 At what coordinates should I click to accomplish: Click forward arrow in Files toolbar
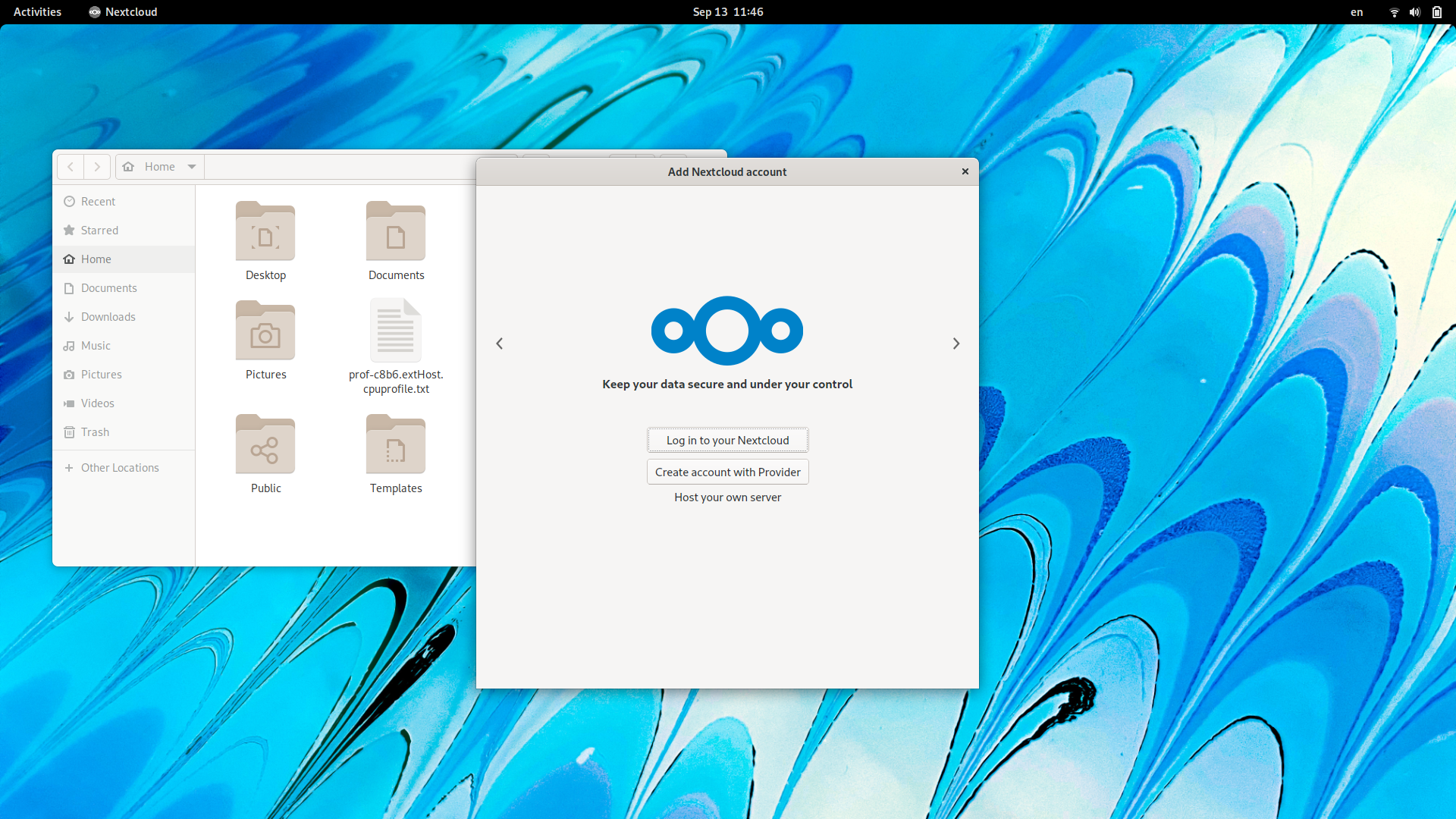97,167
